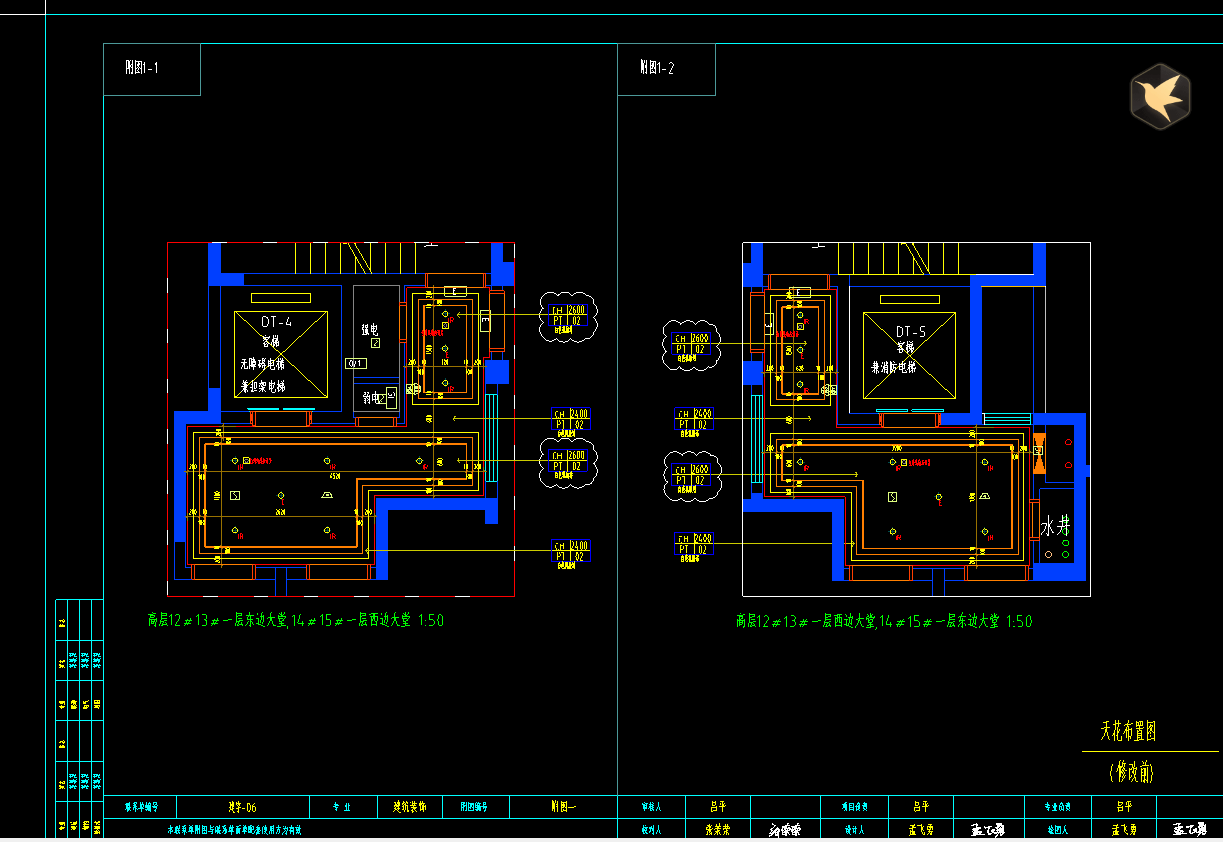The width and height of the screenshot is (1223, 842).
Task: Select the name '张荣荣' in title block
Action: [x=718, y=829]
